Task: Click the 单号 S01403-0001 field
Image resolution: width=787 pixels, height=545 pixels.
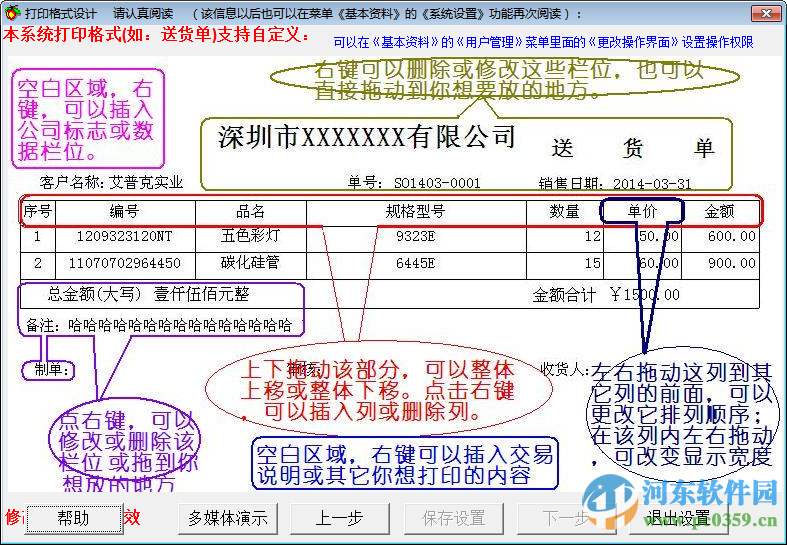Action: click(414, 183)
